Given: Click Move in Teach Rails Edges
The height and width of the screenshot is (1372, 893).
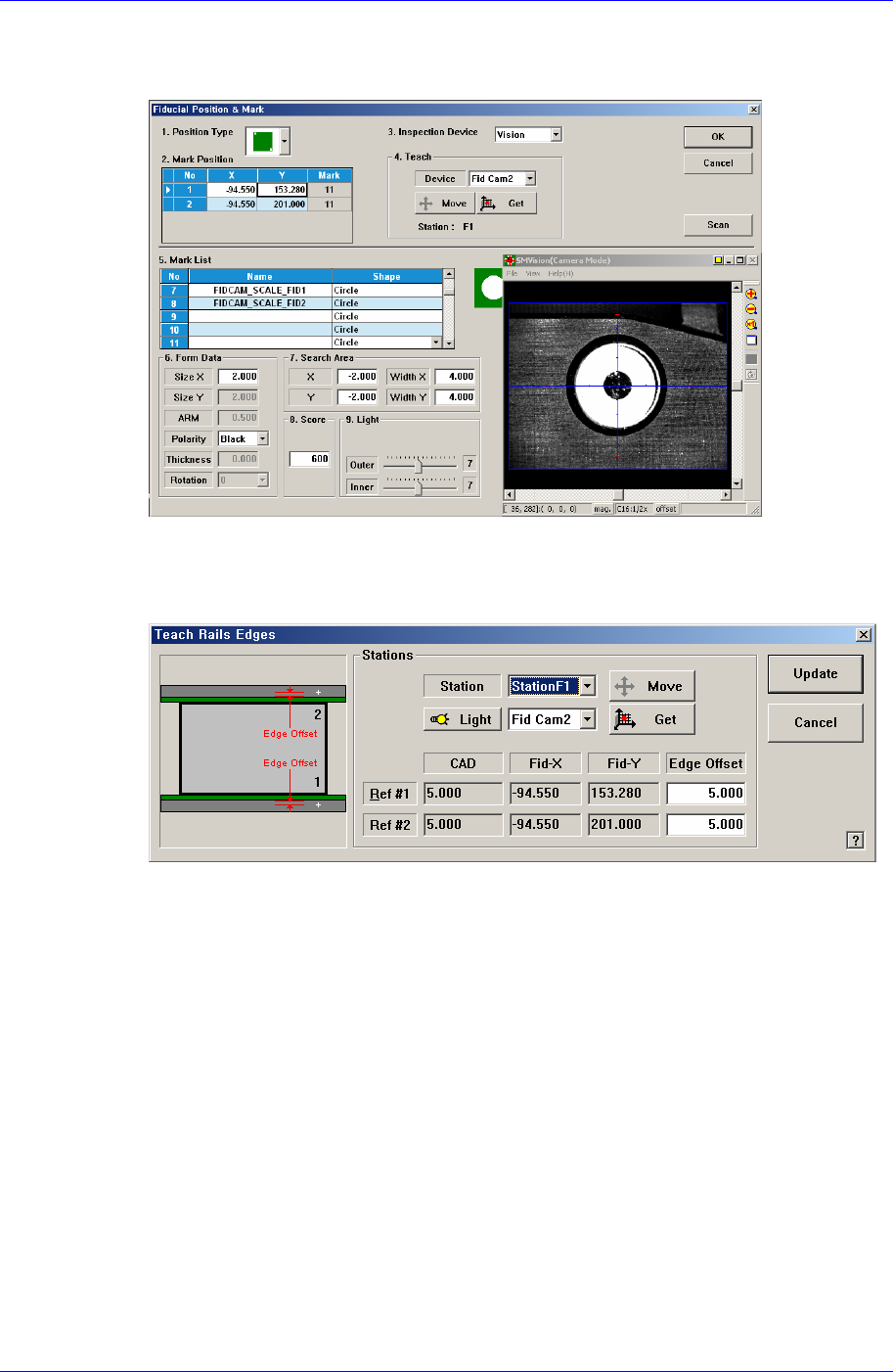Looking at the screenshot, I should [x=652, y=686].
